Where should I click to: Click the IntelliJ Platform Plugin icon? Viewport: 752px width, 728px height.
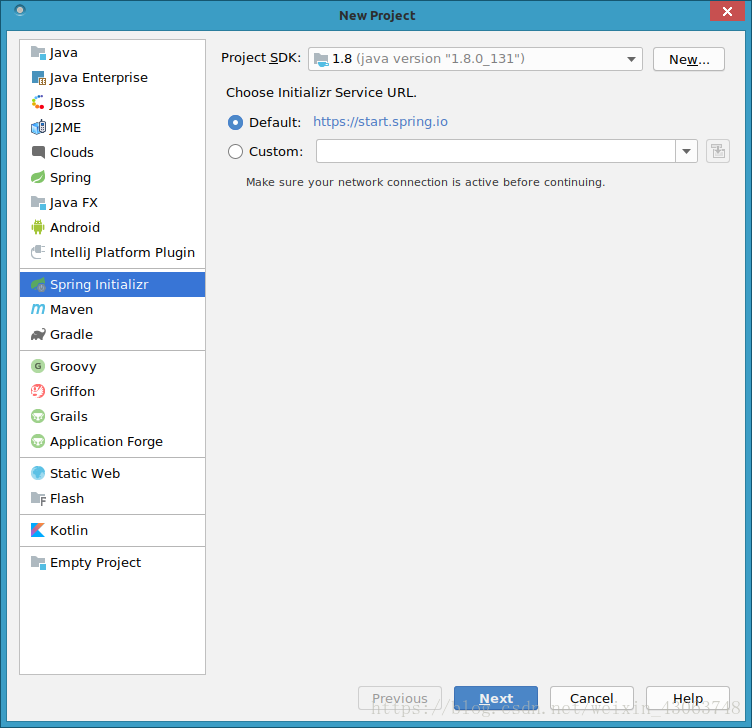pos(38,252)
